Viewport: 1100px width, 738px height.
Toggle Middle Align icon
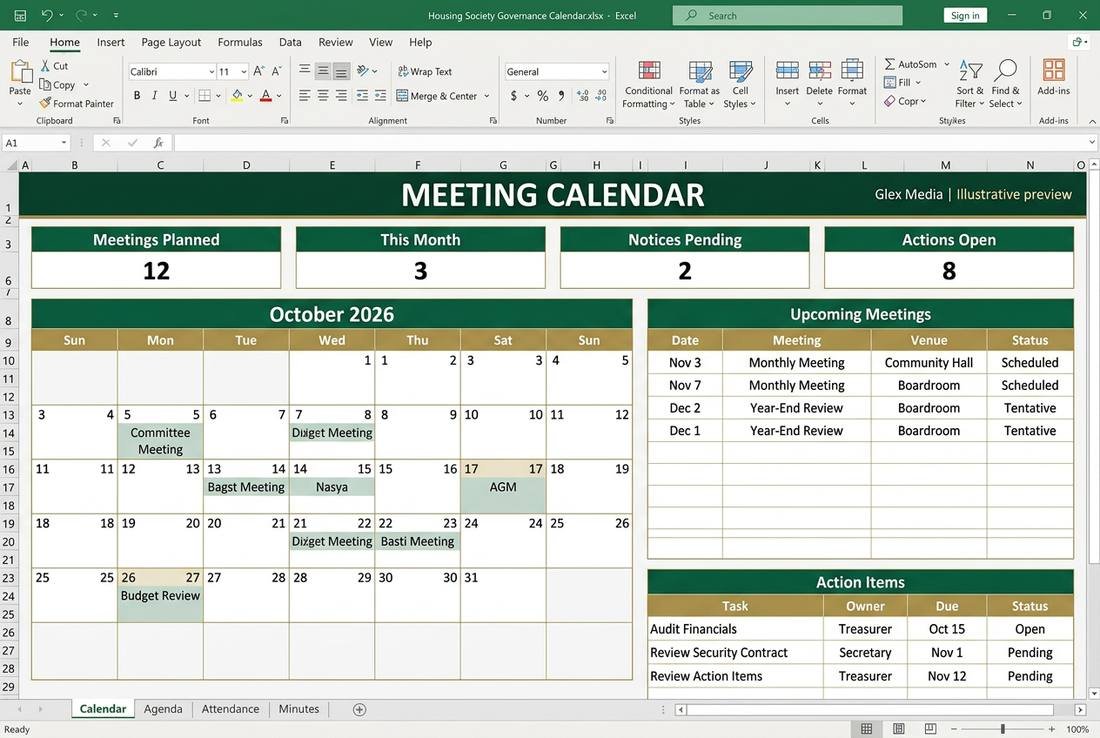click(323, 71)
